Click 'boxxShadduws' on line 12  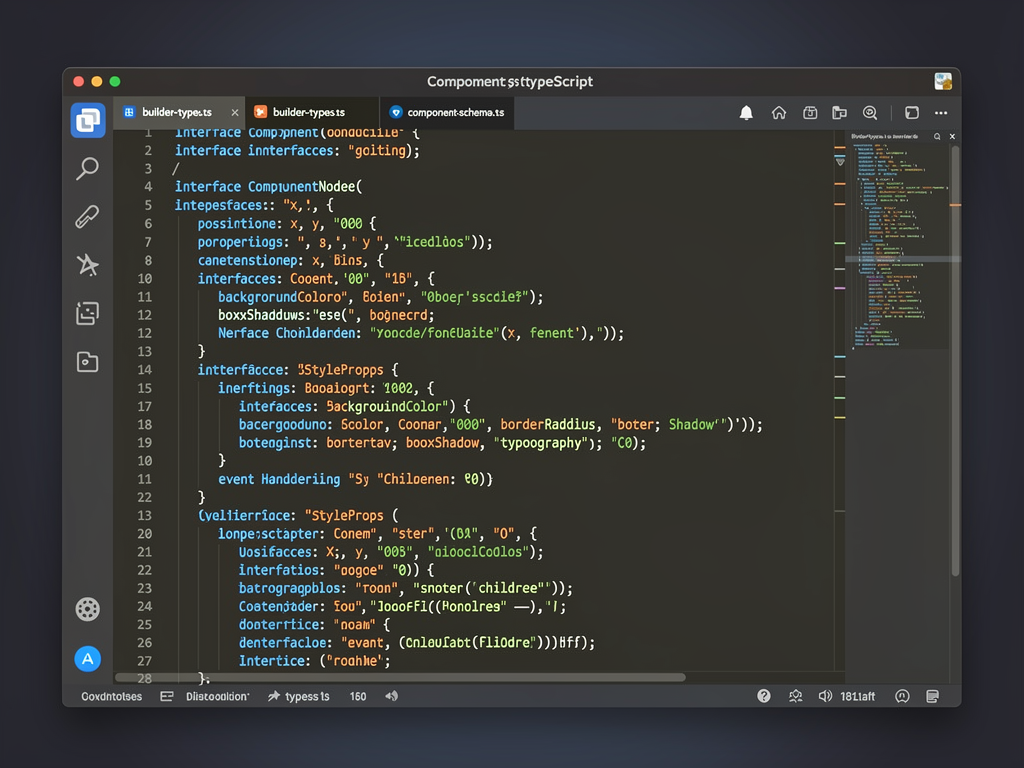click(261, 315)
